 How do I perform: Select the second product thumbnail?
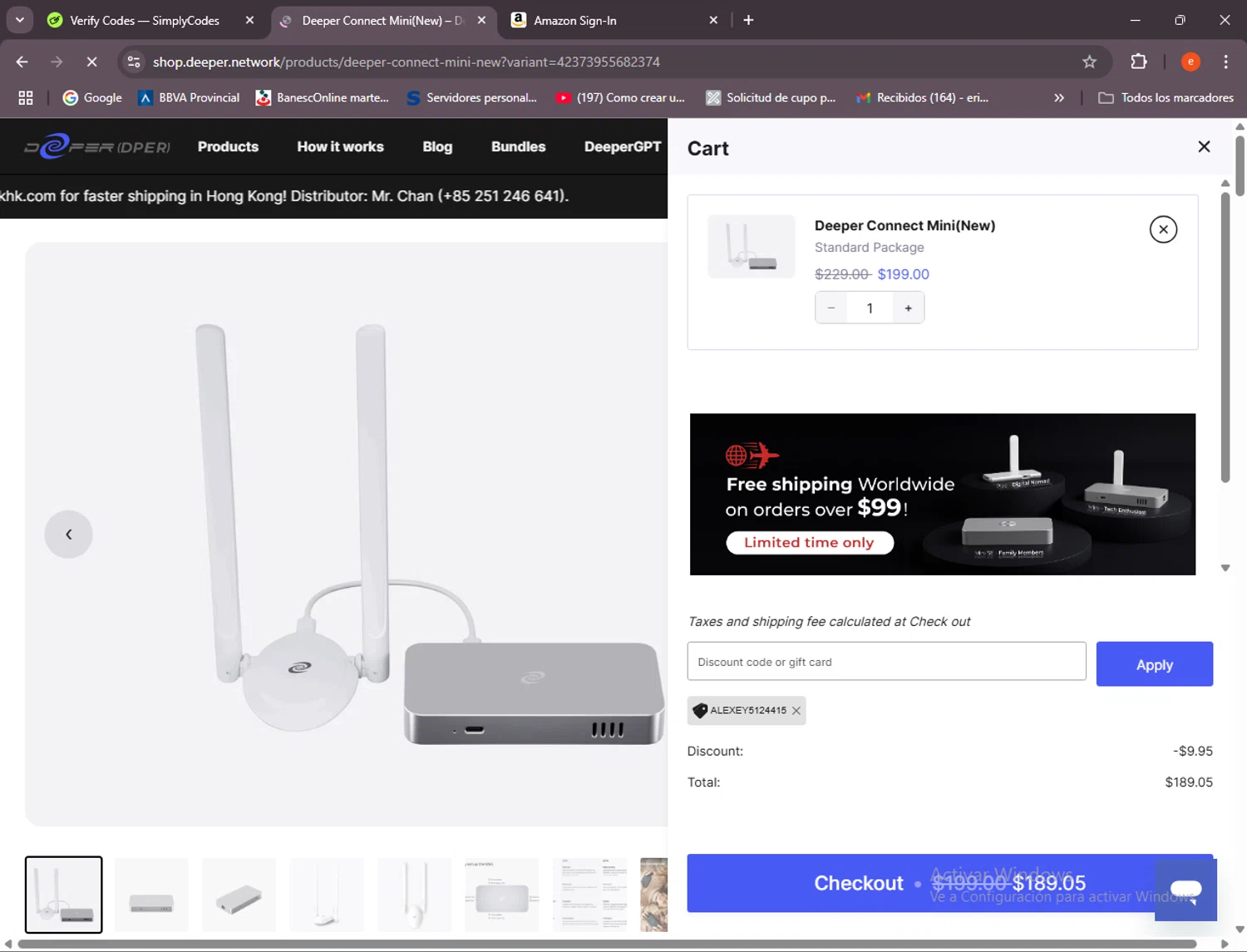pyautogui.click(x=151, y=895)
